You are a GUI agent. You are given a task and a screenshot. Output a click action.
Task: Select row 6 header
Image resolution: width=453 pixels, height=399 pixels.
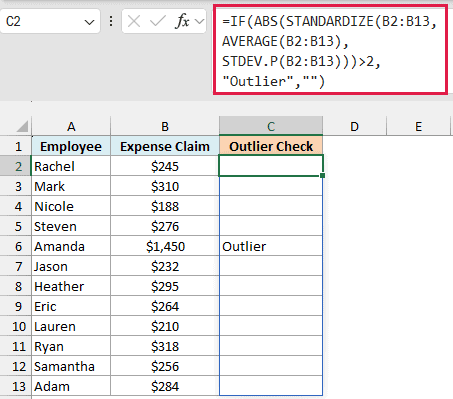(x=16, y=246)
